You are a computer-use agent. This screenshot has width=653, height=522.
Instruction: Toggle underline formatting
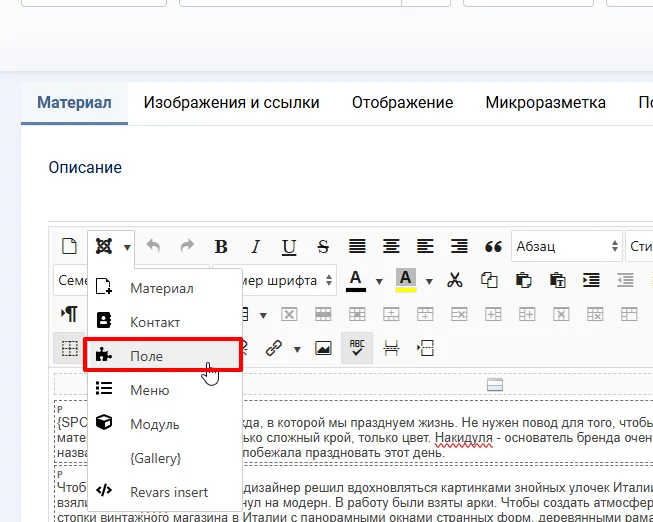click(289, 247)
